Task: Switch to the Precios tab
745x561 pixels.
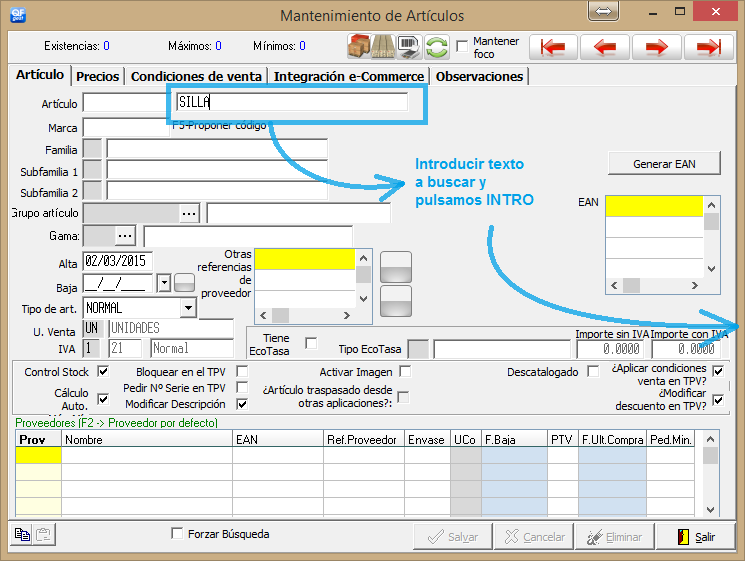Action: click(97, 76)
